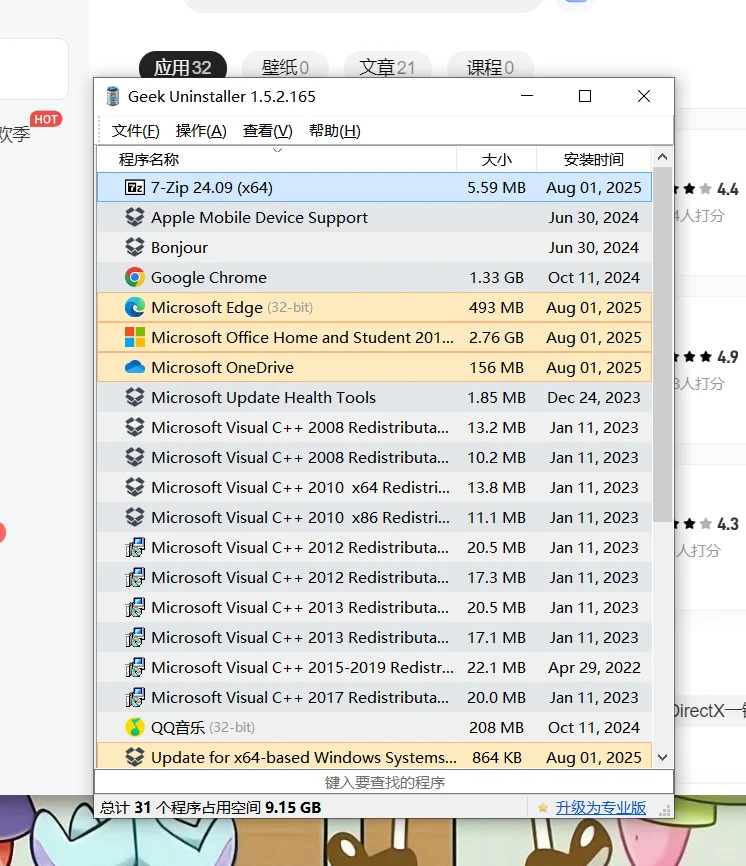Click the Dec 24, 2023 install date

[x=594, y=398]
